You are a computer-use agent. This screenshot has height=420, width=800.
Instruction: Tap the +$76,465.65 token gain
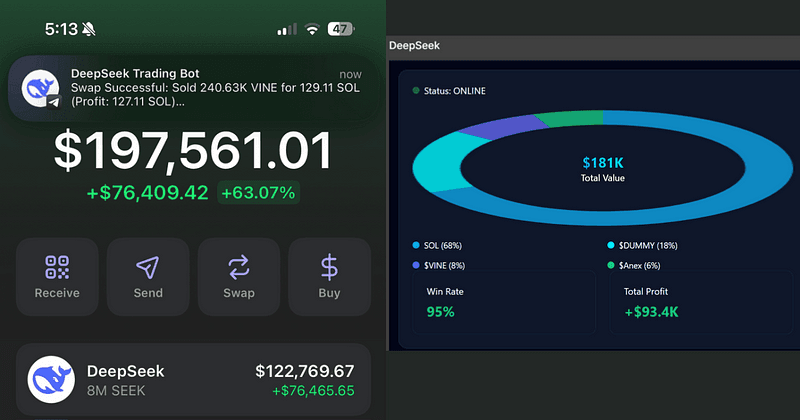pyautogui.click(x=313, y=391)
